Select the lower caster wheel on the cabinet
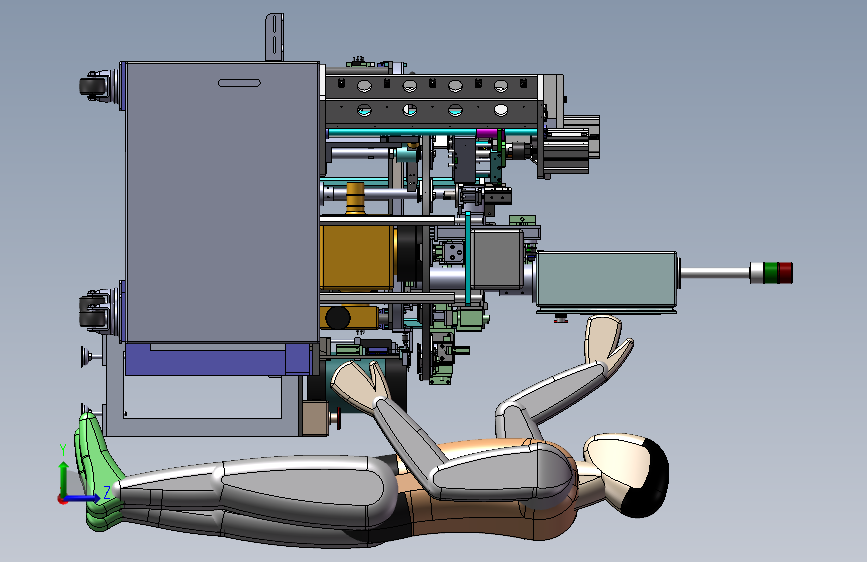The width and height of the screenshot is (867, 562). pos(92,310)
